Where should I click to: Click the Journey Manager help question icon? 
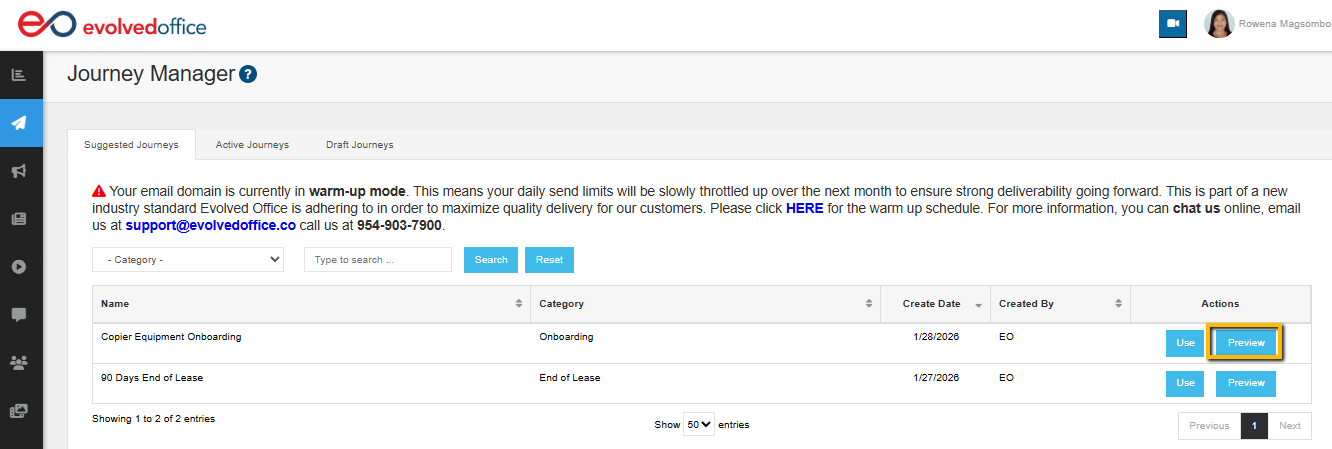coord(249,74)
